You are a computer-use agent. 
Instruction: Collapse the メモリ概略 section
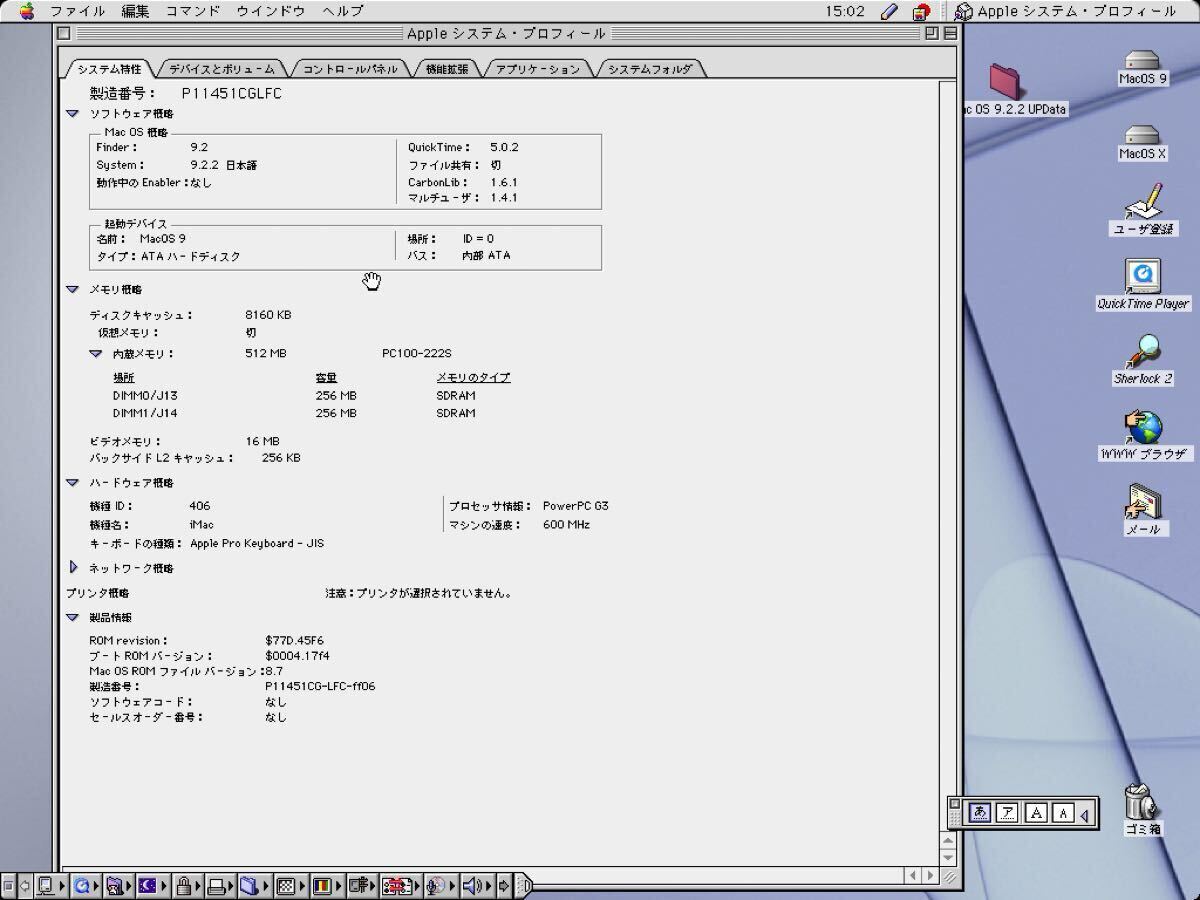[72, 289]
